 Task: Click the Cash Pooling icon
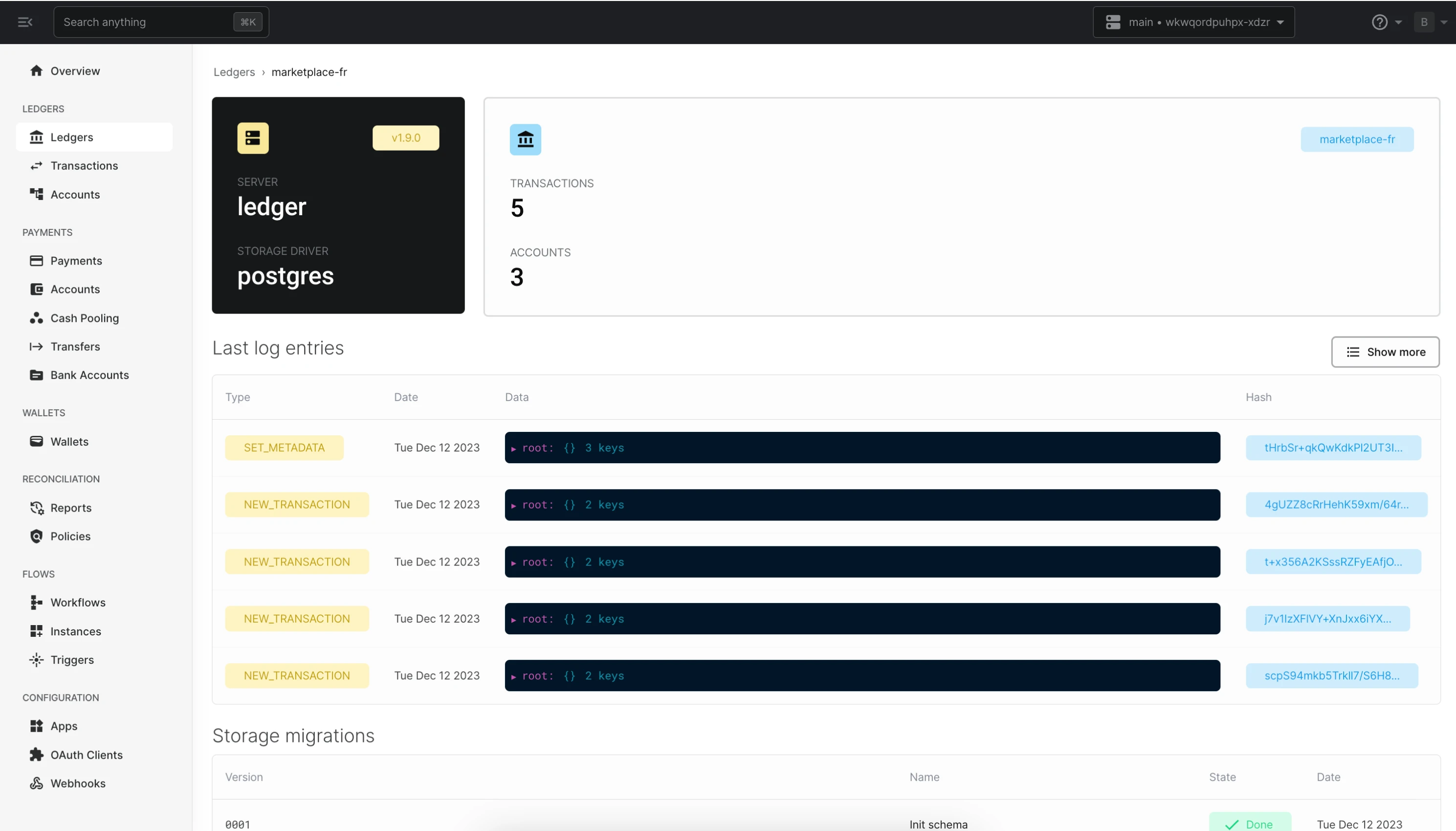click(x=37, y=318)
